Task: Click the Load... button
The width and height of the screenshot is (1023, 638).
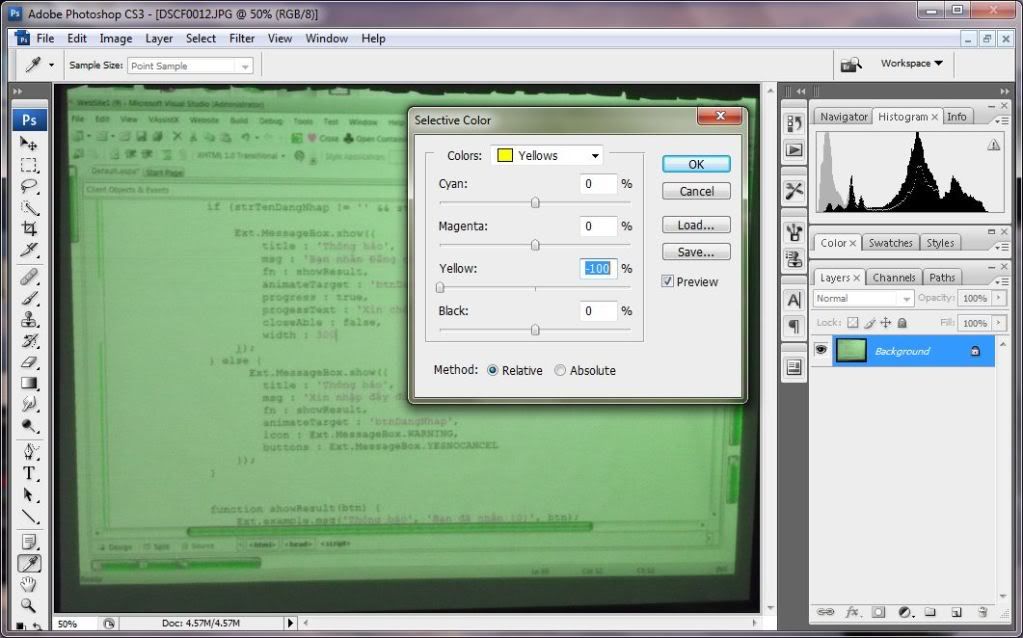Action: [x=695, y=225]
